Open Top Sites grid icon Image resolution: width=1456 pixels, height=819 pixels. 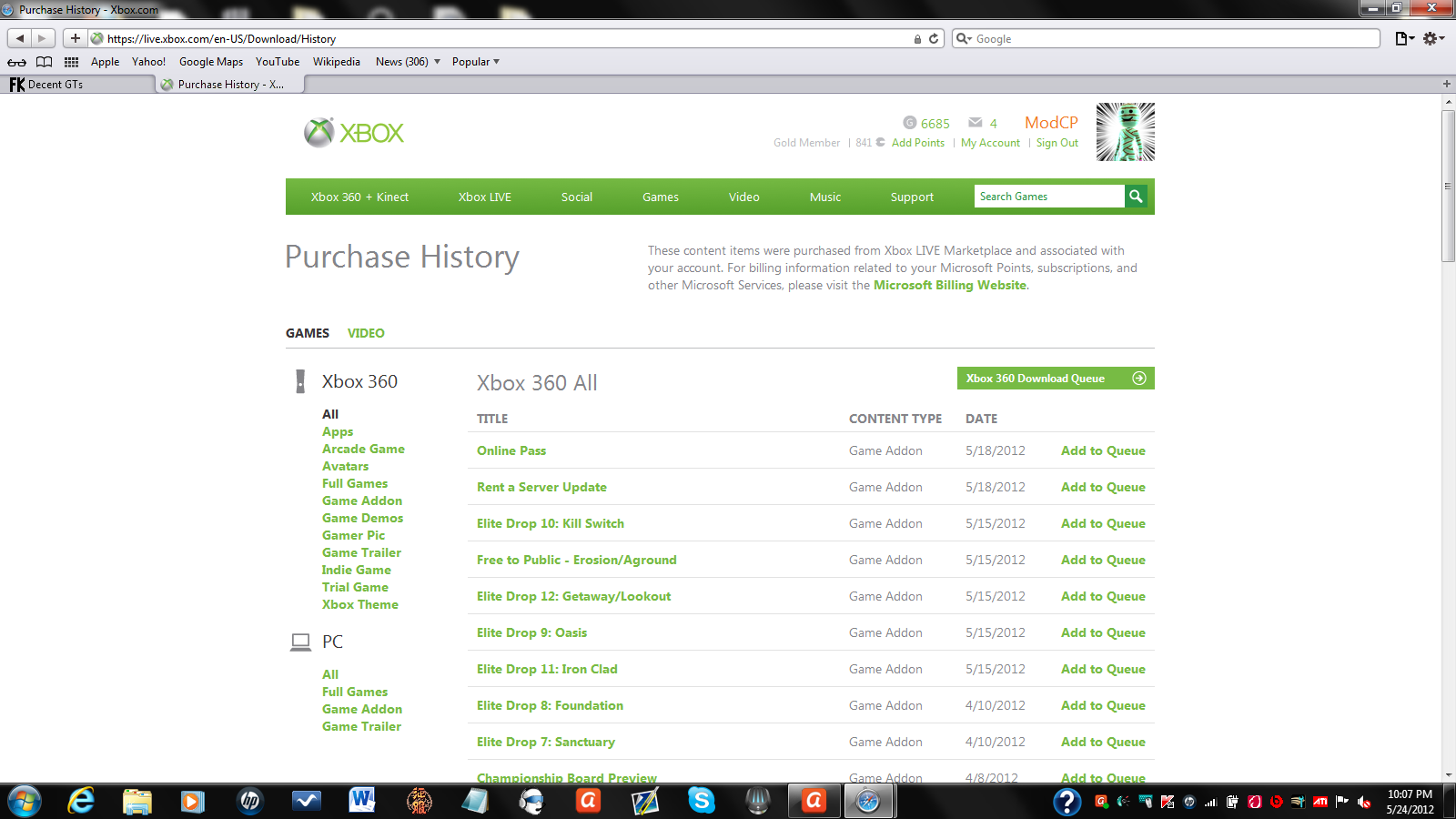tap(71, 62)
